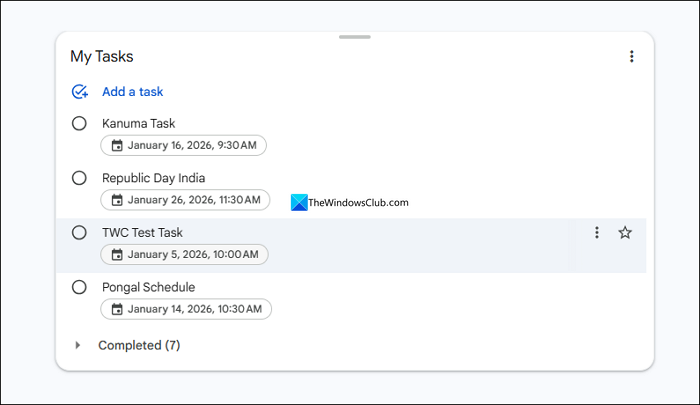Grab the drag handle atop the card
Image resolution: width=700 pixels, height=405 pixels.
click(x=355, y=37)
